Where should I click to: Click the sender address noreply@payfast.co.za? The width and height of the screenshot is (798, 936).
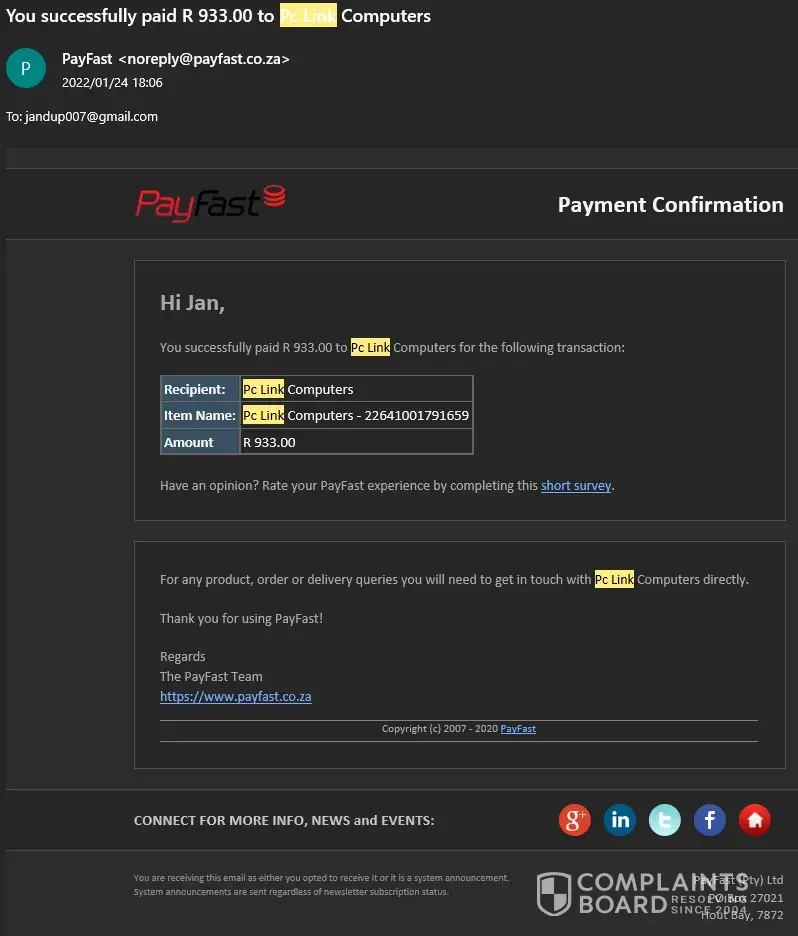point(204,59)
